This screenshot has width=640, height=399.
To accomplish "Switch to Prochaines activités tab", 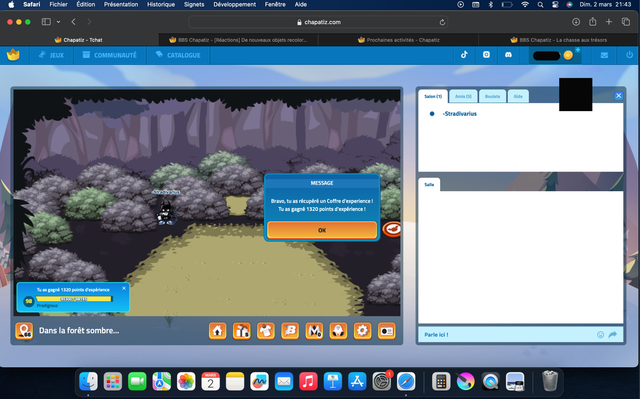I will [398, 40].
